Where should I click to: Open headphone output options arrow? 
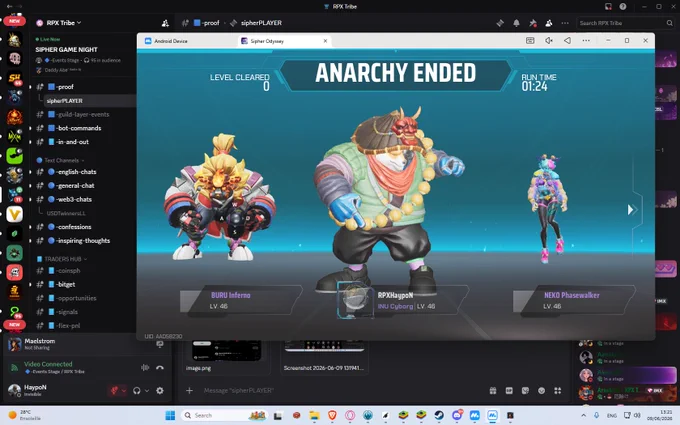click(x=147, y=391)
